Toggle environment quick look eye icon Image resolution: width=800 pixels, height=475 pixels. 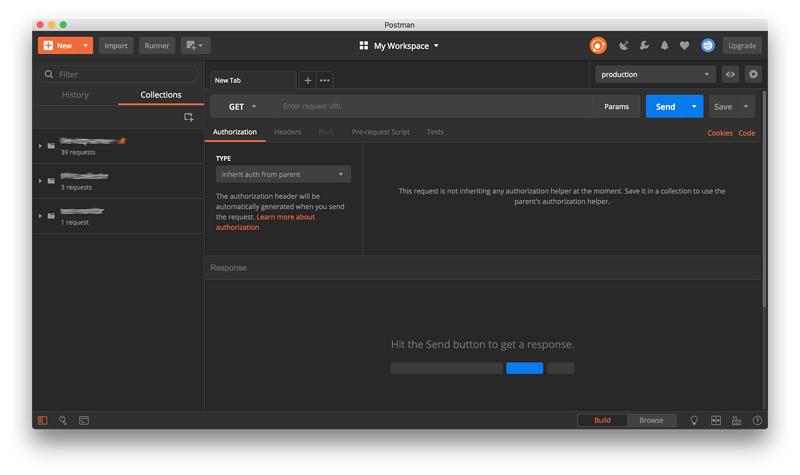[731, 74]
